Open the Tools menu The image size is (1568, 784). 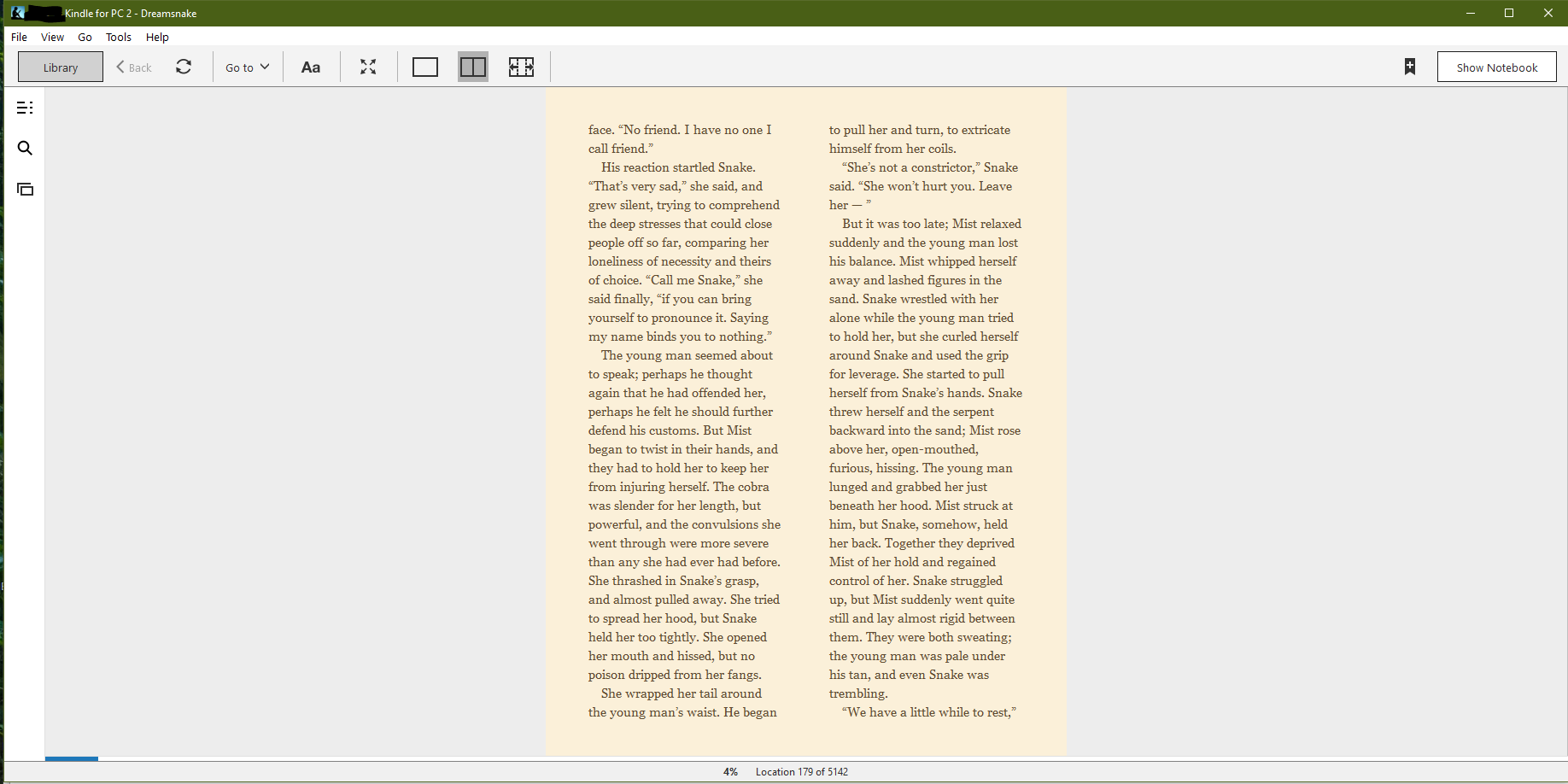coord(118,37)
